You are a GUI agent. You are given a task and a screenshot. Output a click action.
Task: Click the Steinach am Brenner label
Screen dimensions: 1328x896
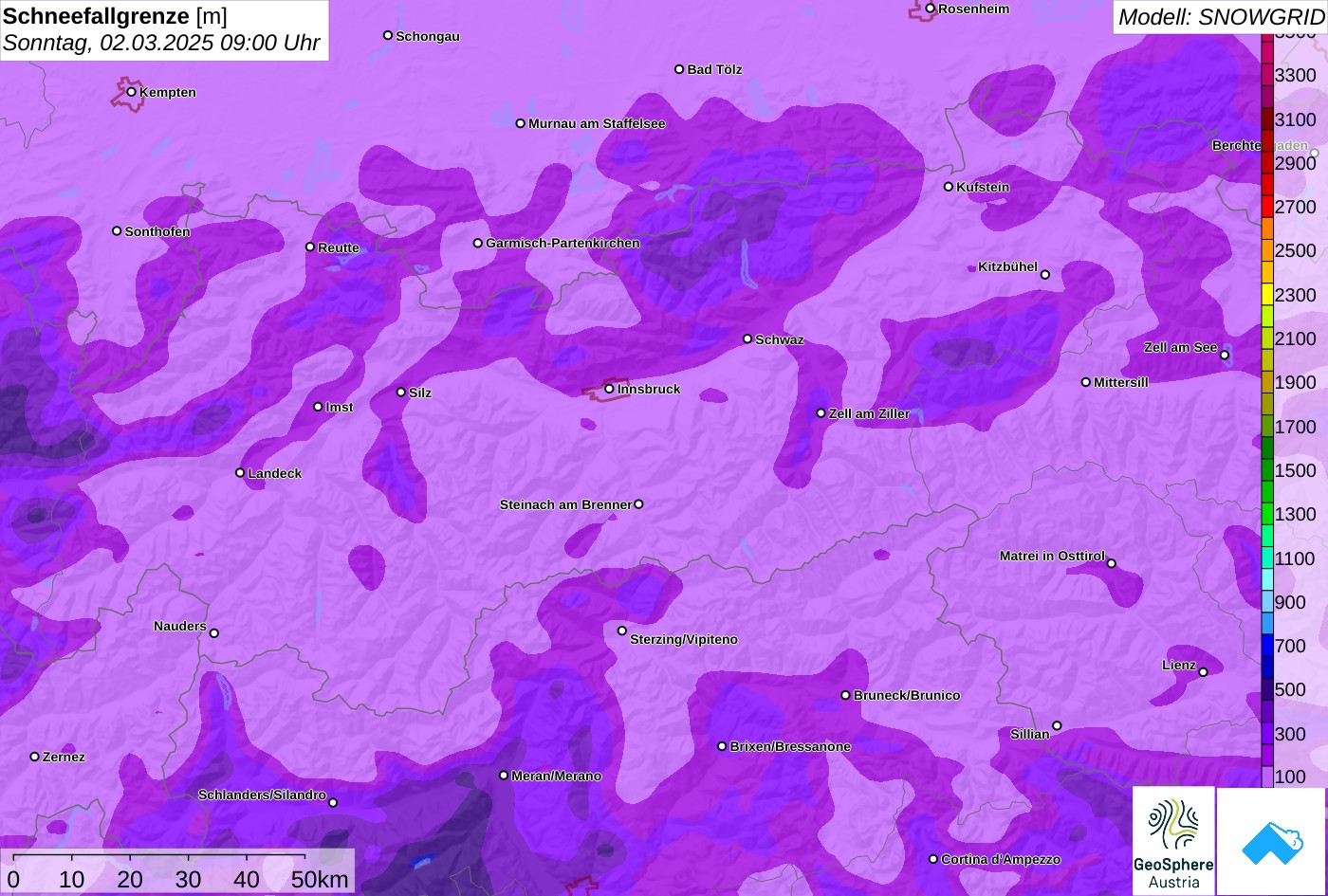565,504
